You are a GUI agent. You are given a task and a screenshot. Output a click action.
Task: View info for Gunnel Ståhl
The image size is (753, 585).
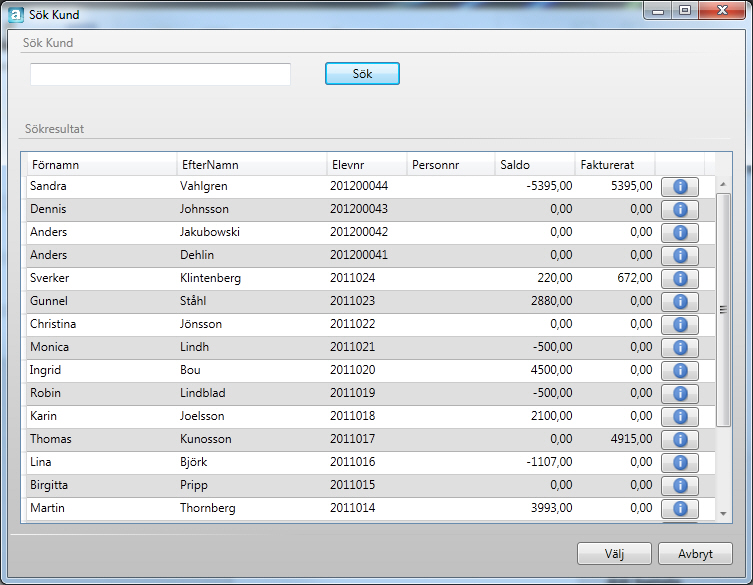point(680,302)
